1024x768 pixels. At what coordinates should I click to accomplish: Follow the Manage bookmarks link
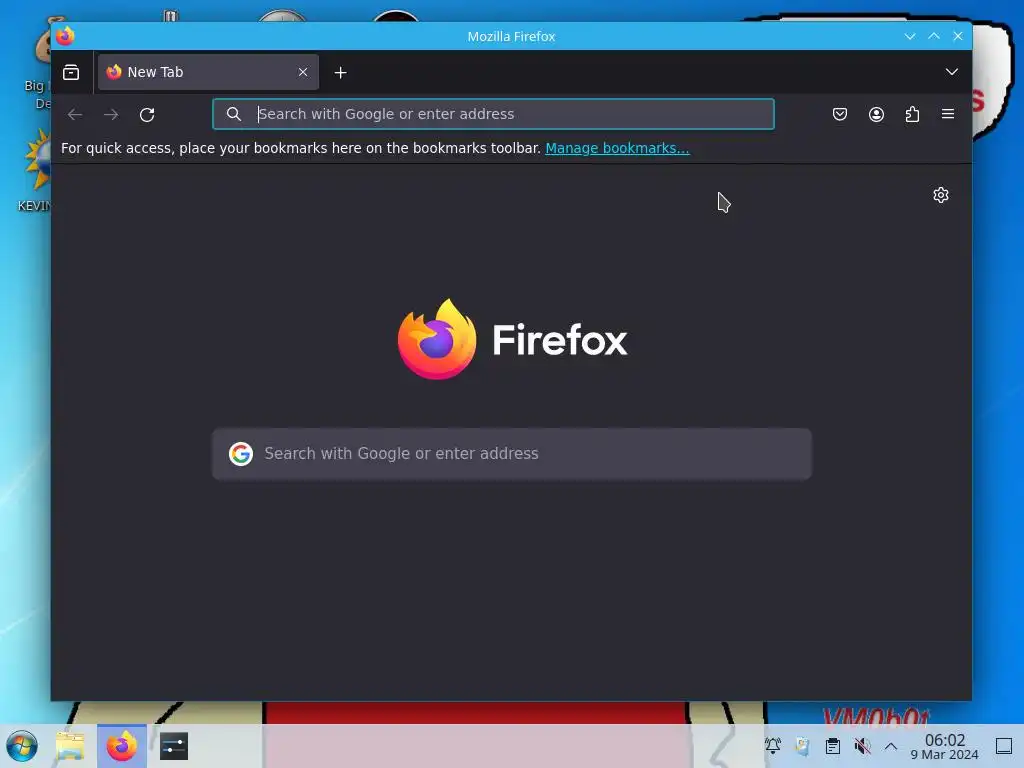[x=617, y=148]
